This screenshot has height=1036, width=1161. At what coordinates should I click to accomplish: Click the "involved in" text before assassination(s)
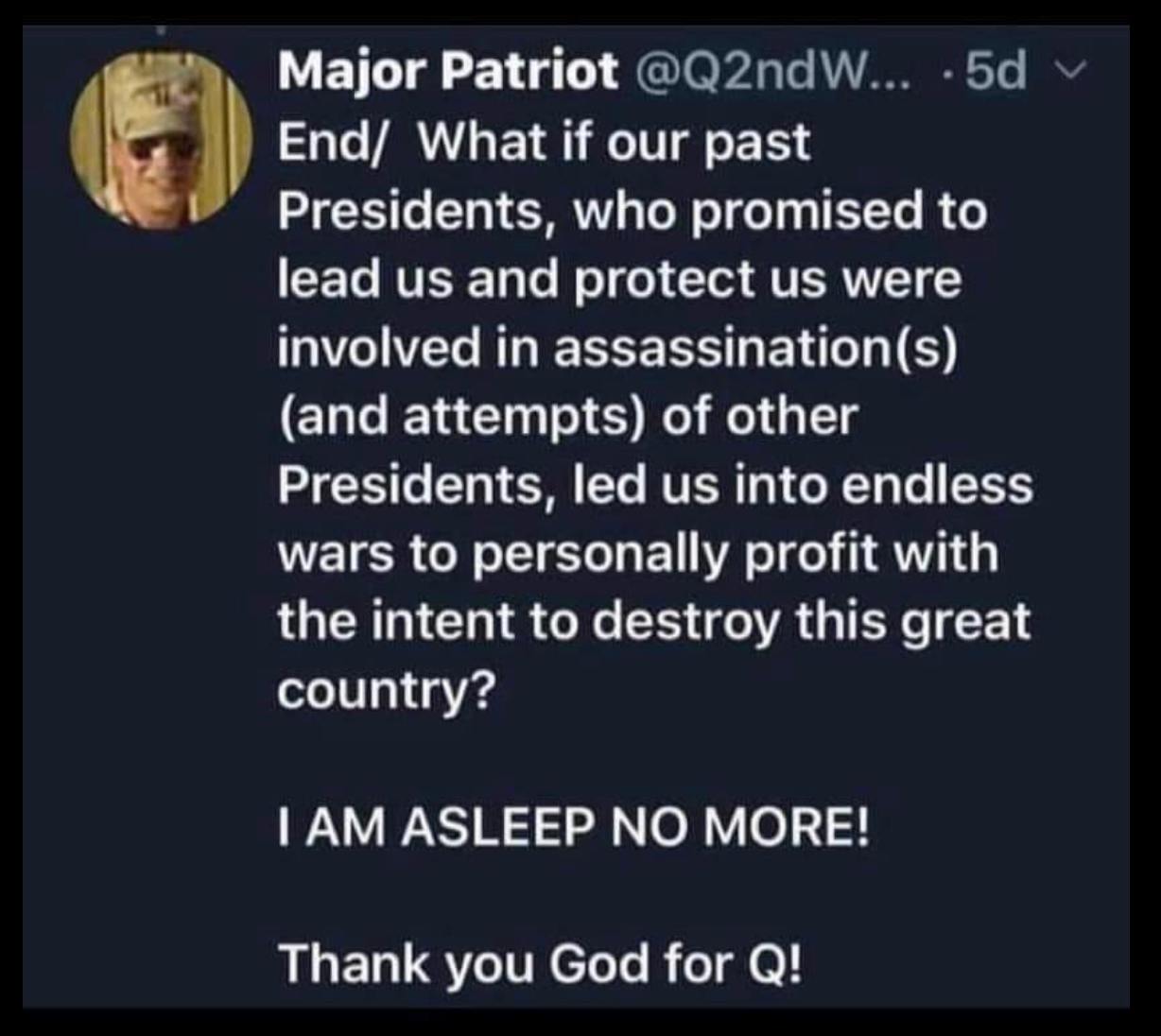click(x=407, y=349)
